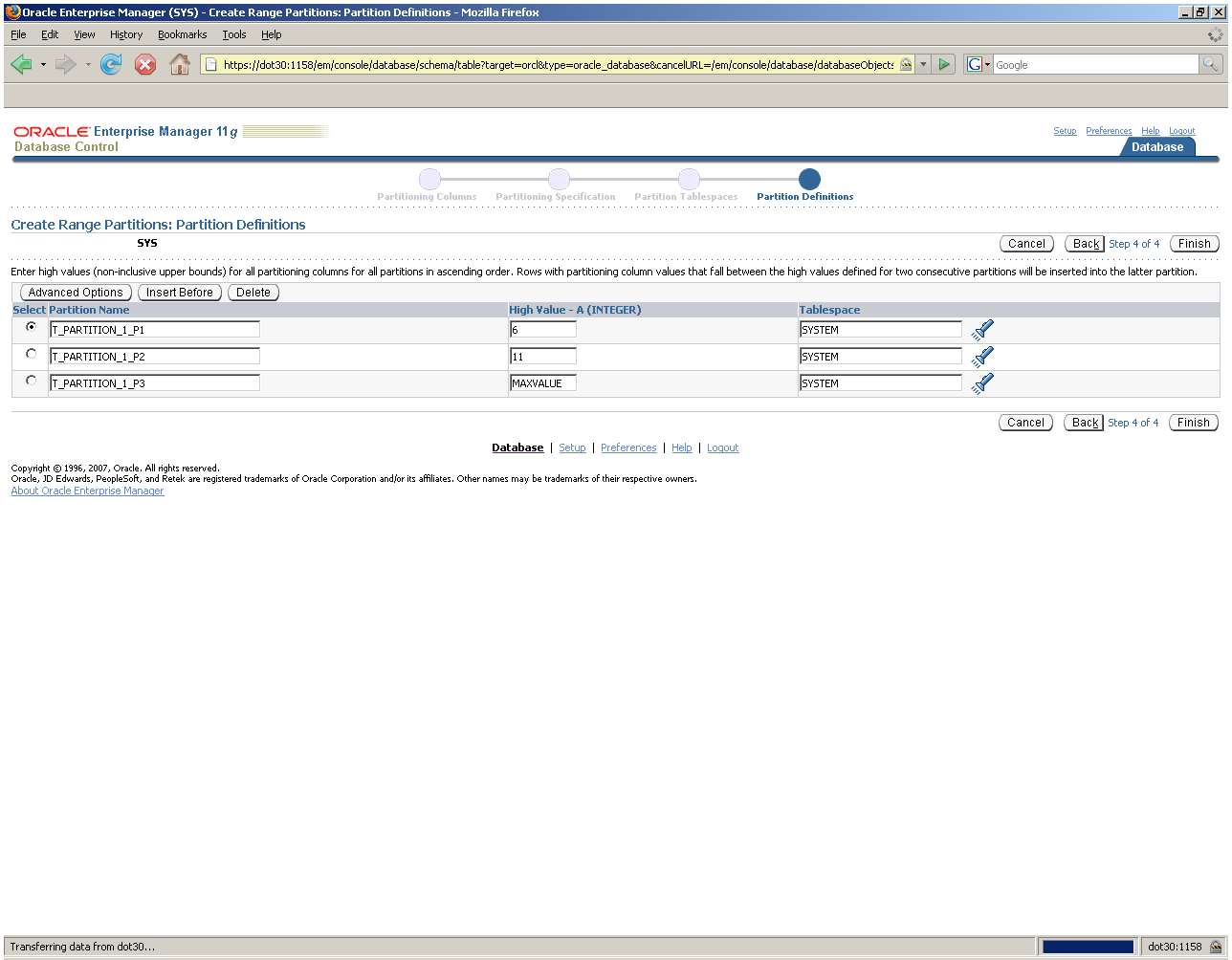
Task: Click the browser Back arrow icon
Action: (21, 65)
